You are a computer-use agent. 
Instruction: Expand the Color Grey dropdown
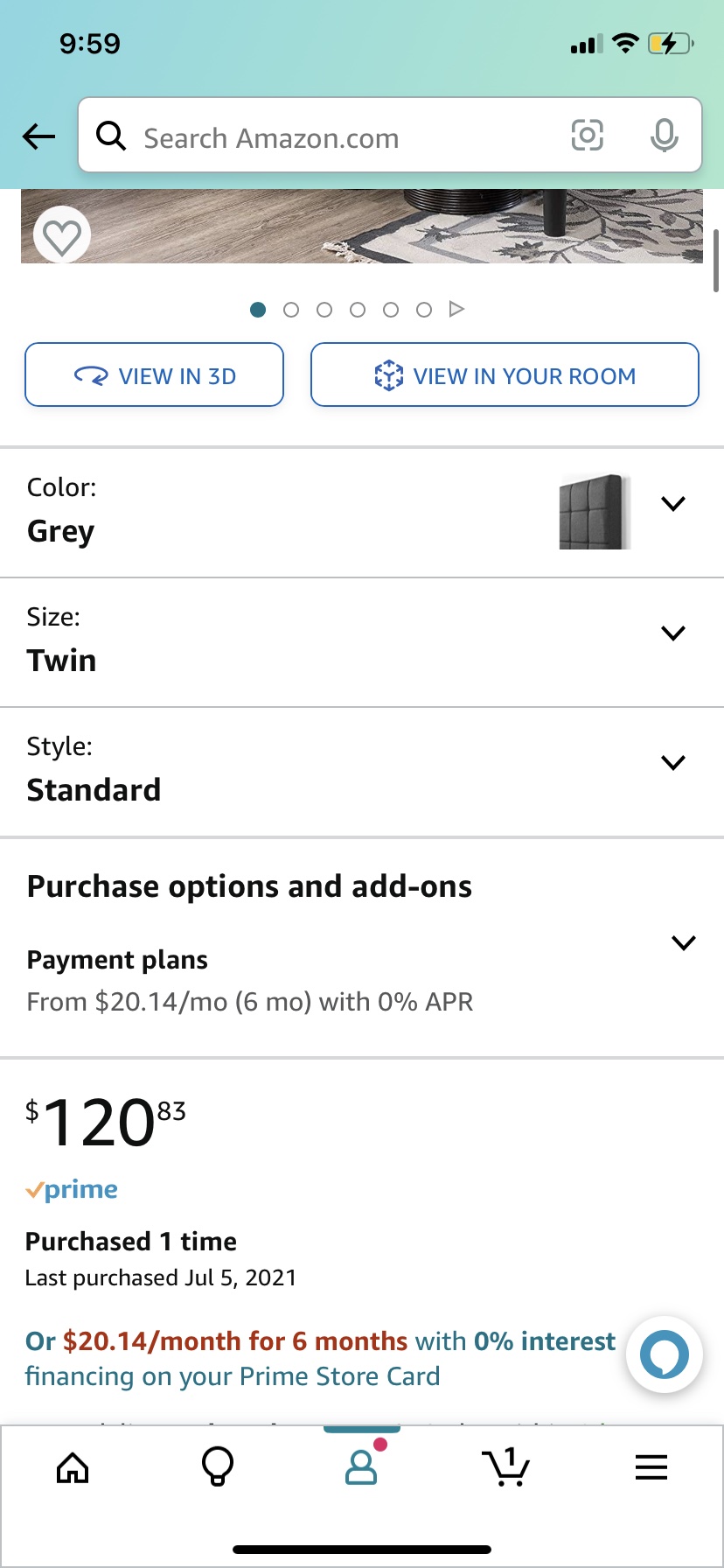pyautogui.click(x=673, y=504)
